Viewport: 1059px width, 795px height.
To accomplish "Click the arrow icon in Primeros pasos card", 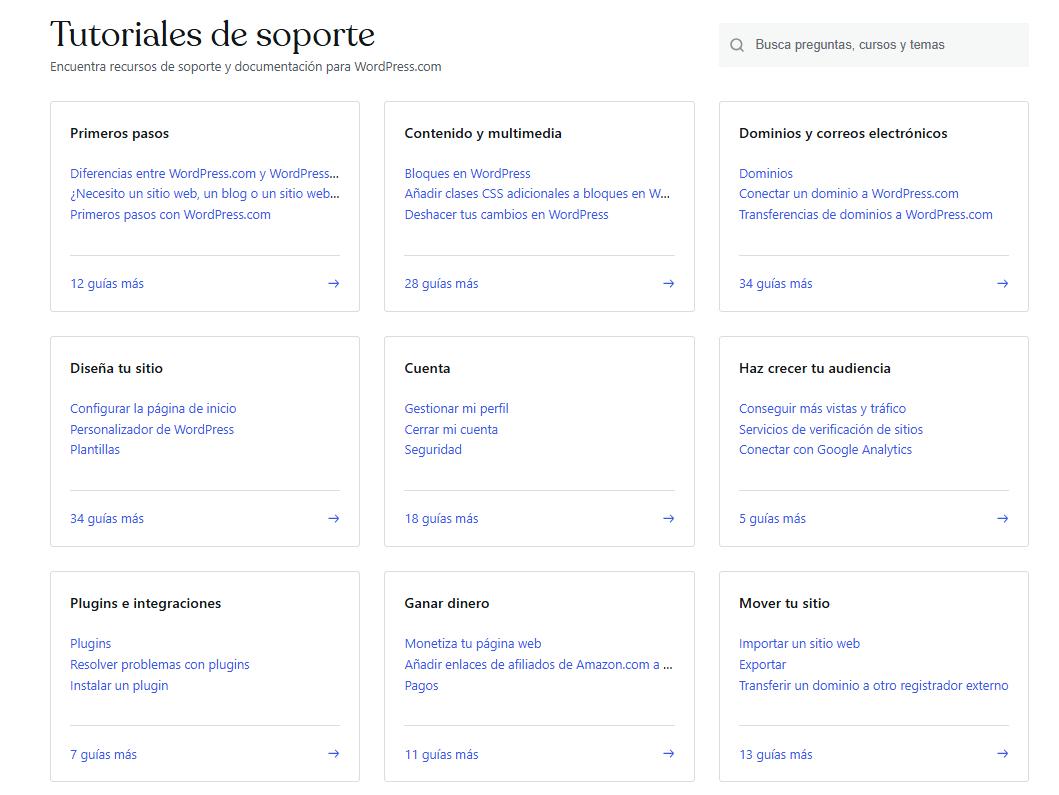I will [x=333, y=283].
